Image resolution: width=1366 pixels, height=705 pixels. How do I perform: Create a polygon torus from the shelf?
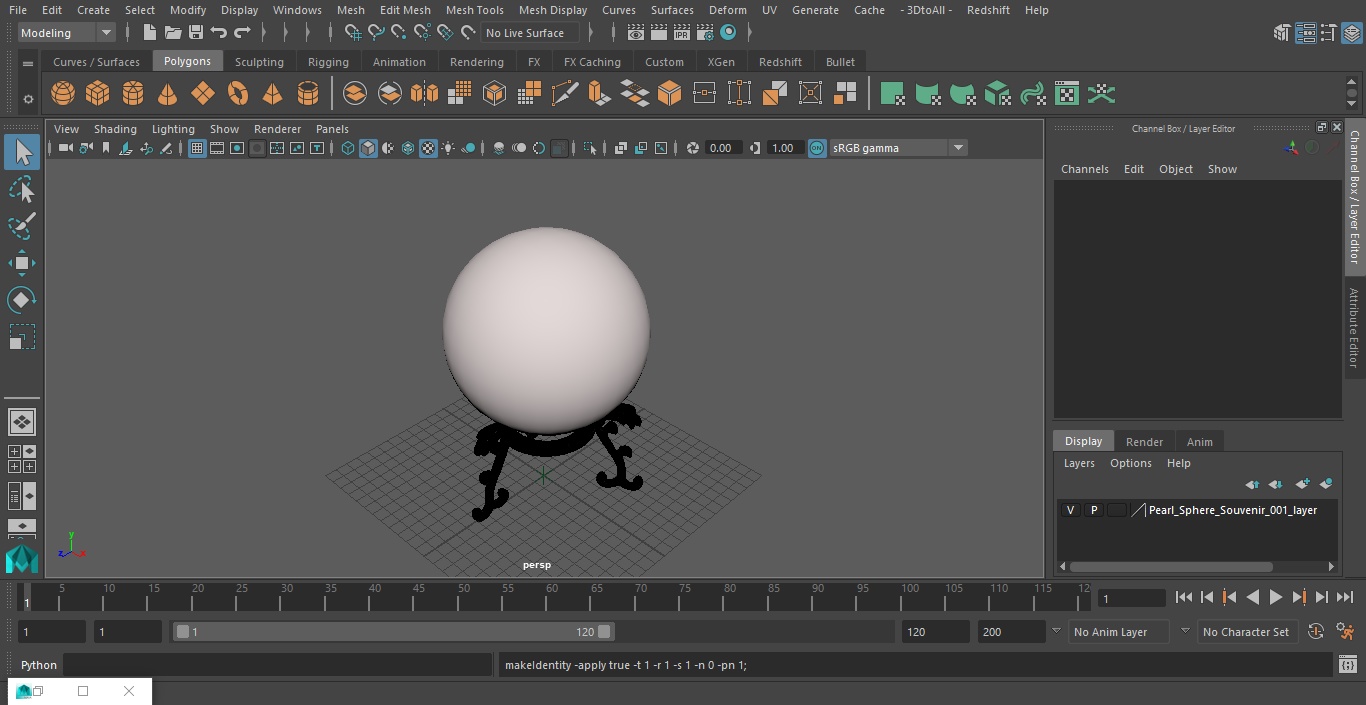(x=238, y=94)
